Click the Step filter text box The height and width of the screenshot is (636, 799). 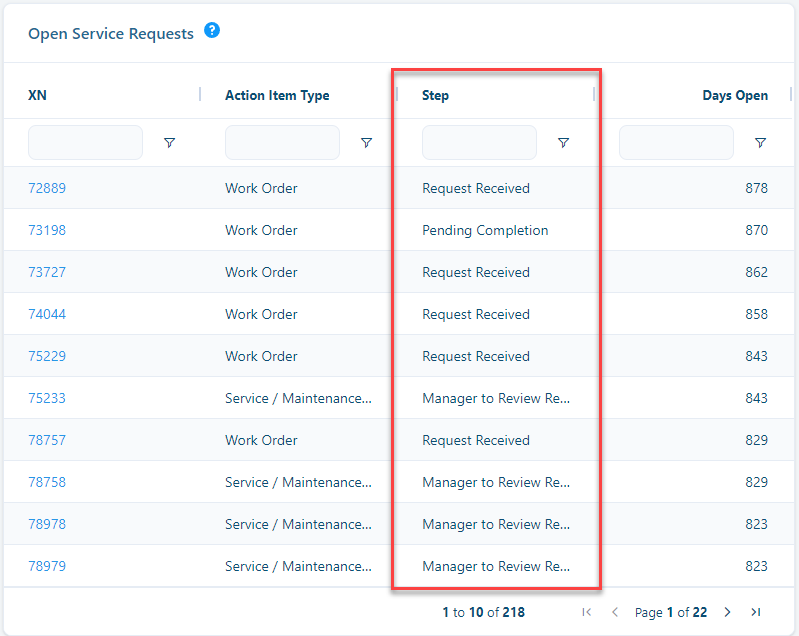coord(480,143)
